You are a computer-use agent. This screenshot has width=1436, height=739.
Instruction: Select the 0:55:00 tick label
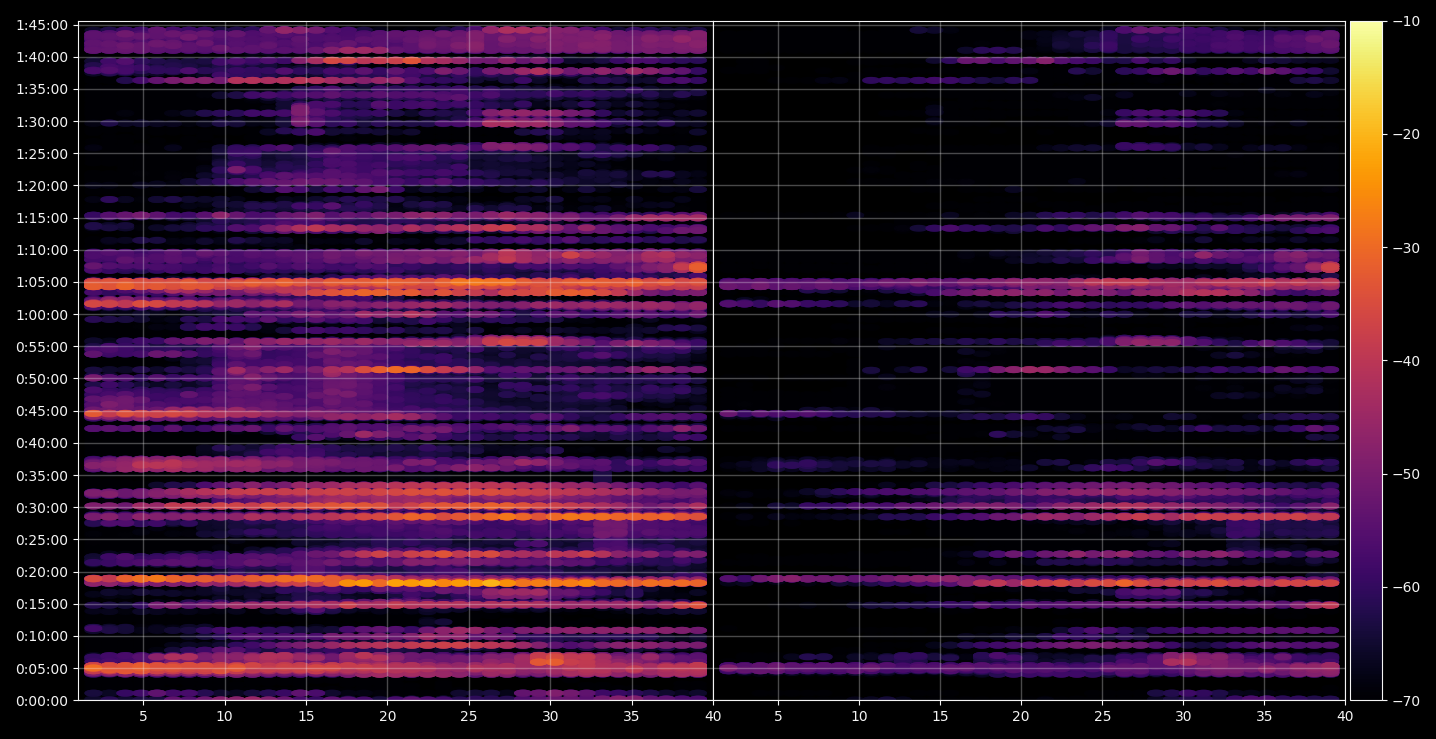coord(42,347)
